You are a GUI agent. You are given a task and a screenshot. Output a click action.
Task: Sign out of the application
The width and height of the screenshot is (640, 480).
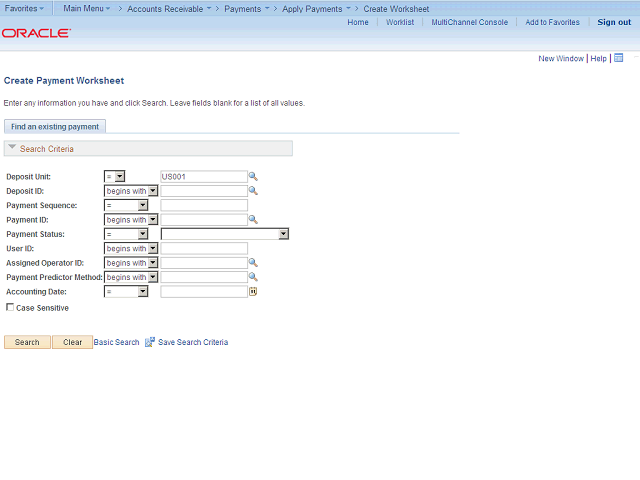614,22
